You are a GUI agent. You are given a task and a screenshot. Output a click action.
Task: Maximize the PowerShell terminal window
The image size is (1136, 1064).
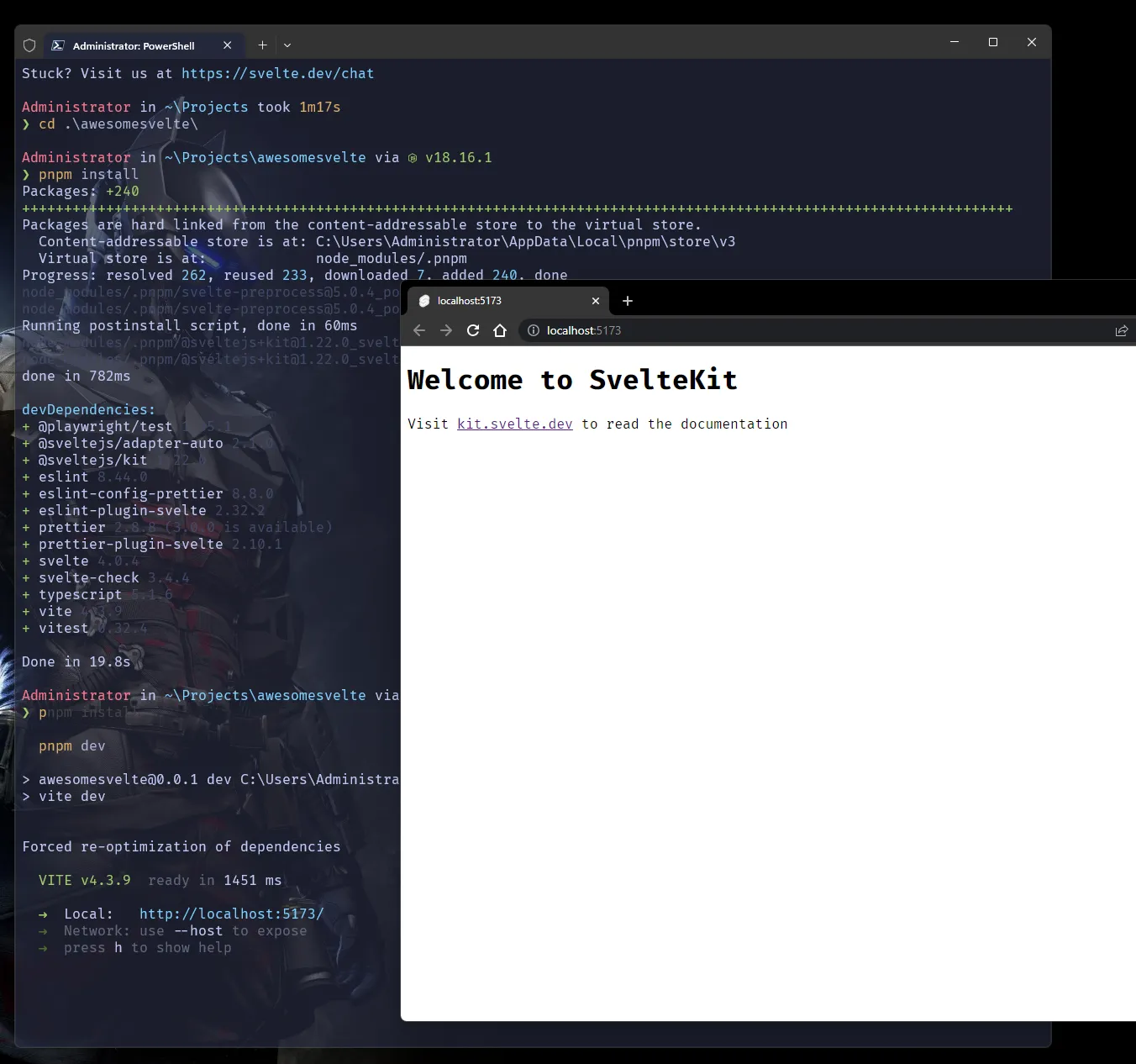point(992,42)
